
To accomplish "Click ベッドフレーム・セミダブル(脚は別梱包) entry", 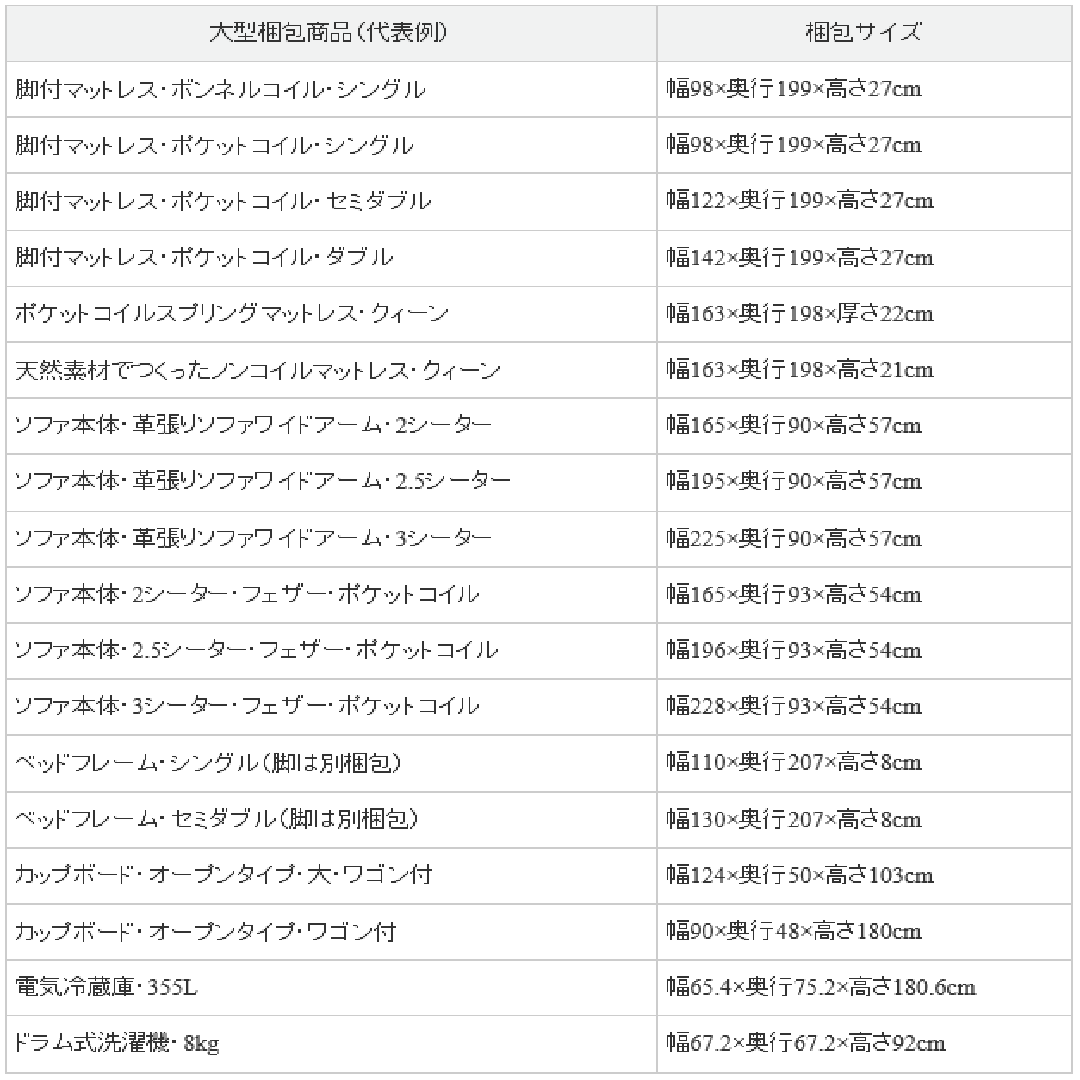I will (217, 819).
